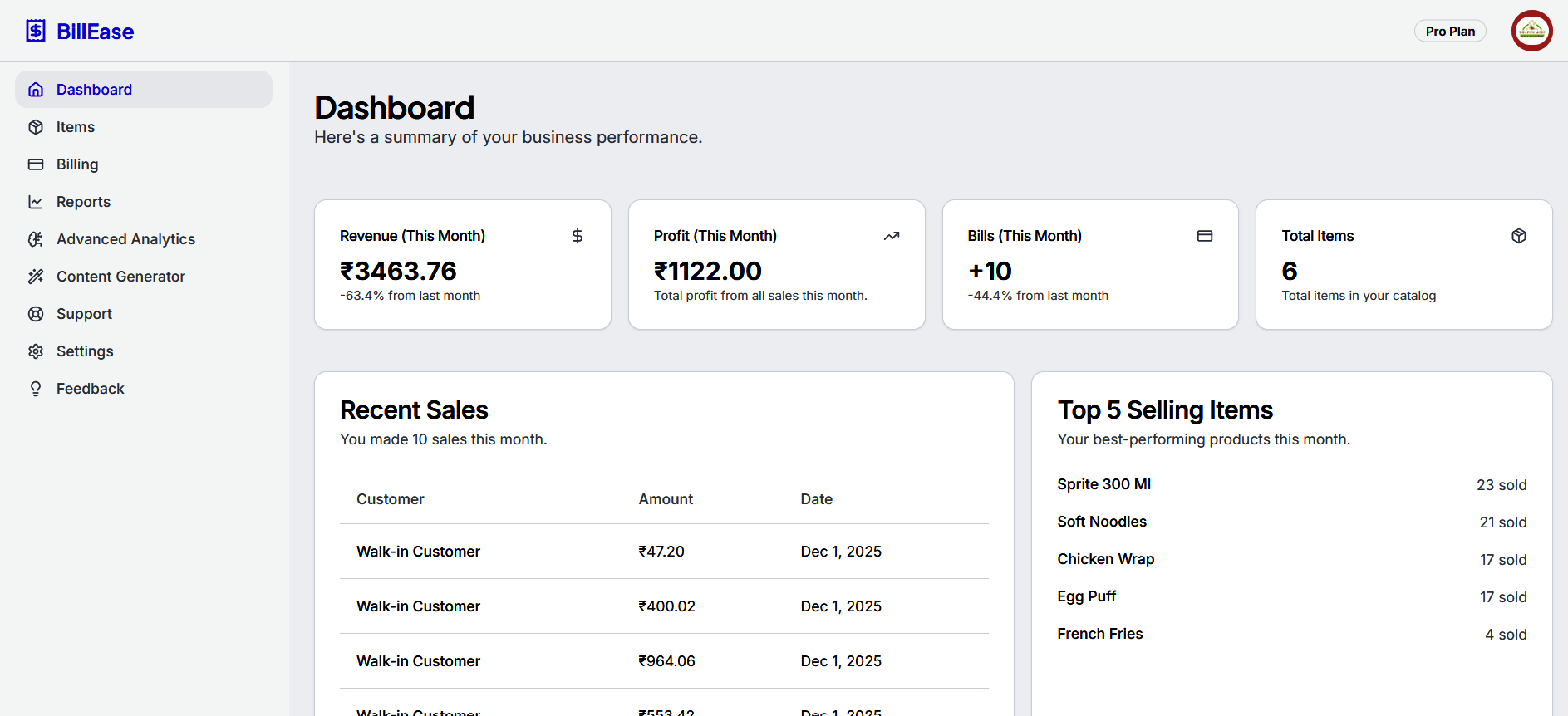Click the card icon on Bills card
1568x716 pixels.
click(1205, 236)
